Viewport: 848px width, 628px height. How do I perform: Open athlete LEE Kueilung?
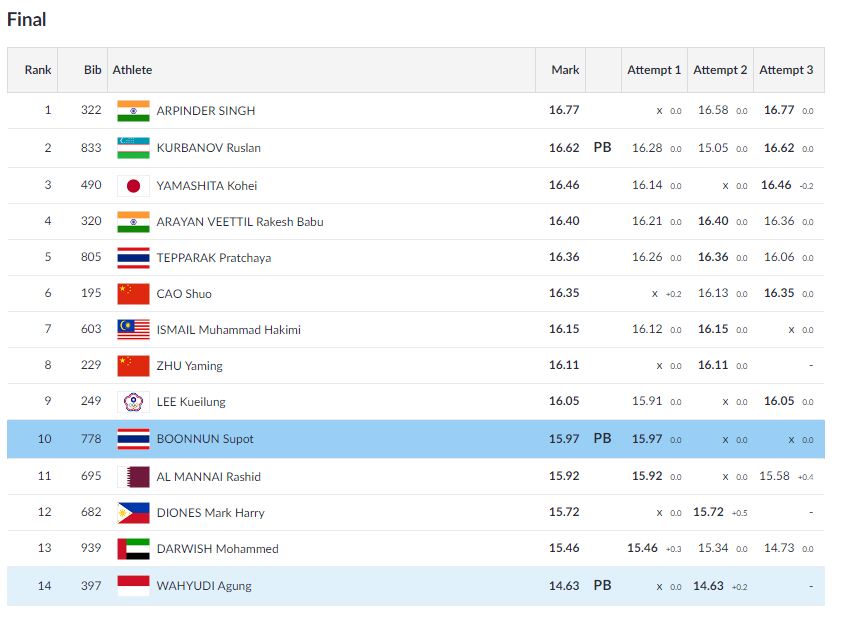191,402
